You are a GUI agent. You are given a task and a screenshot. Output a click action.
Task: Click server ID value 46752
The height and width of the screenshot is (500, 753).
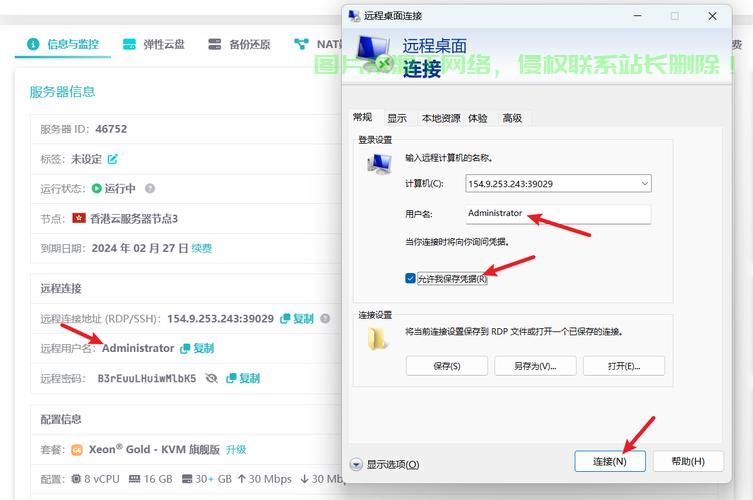click(x=111, y=129)
